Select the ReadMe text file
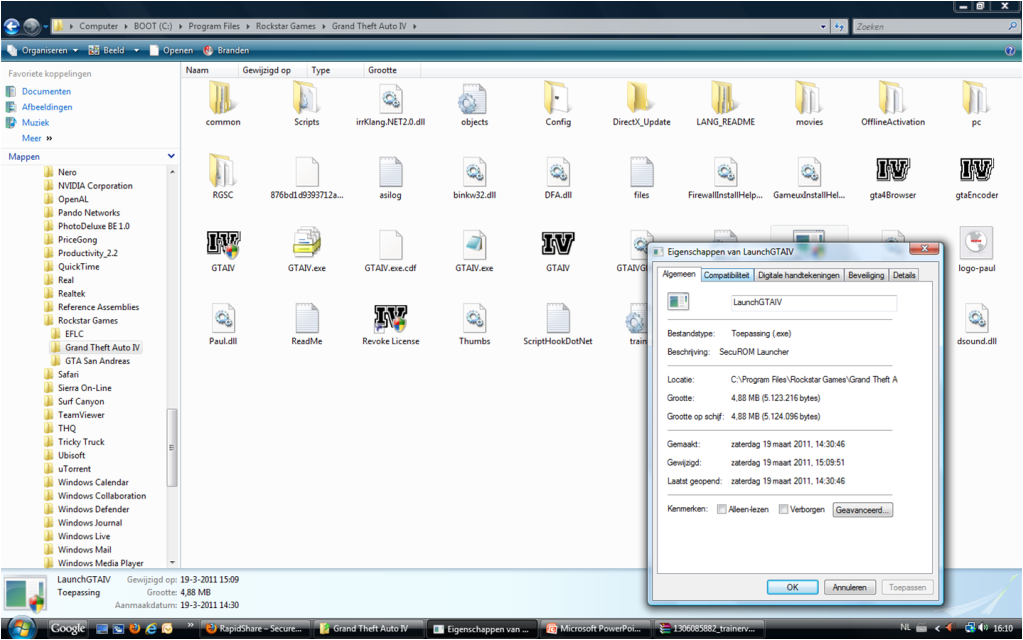This screenshot has height=640, width=1023. pos(307,324)
